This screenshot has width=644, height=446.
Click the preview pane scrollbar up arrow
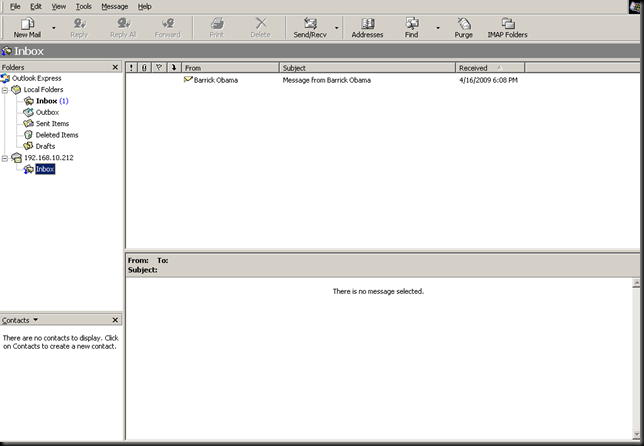tap(636, 283)
